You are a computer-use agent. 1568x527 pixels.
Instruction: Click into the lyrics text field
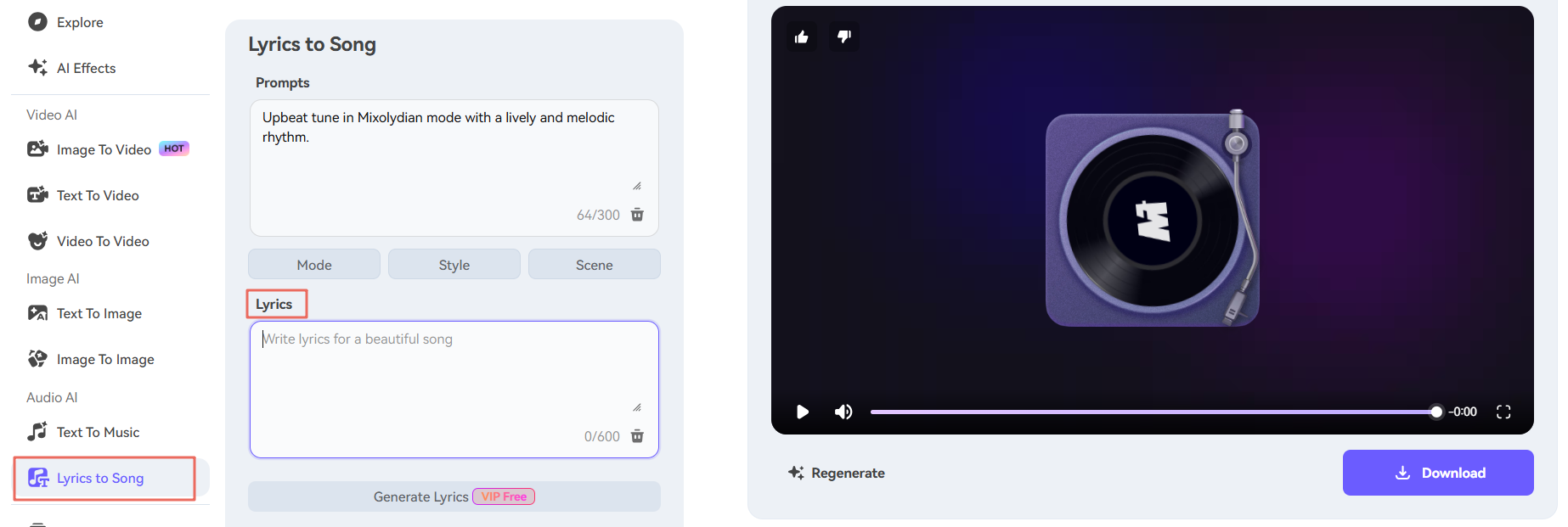[454, 373]
